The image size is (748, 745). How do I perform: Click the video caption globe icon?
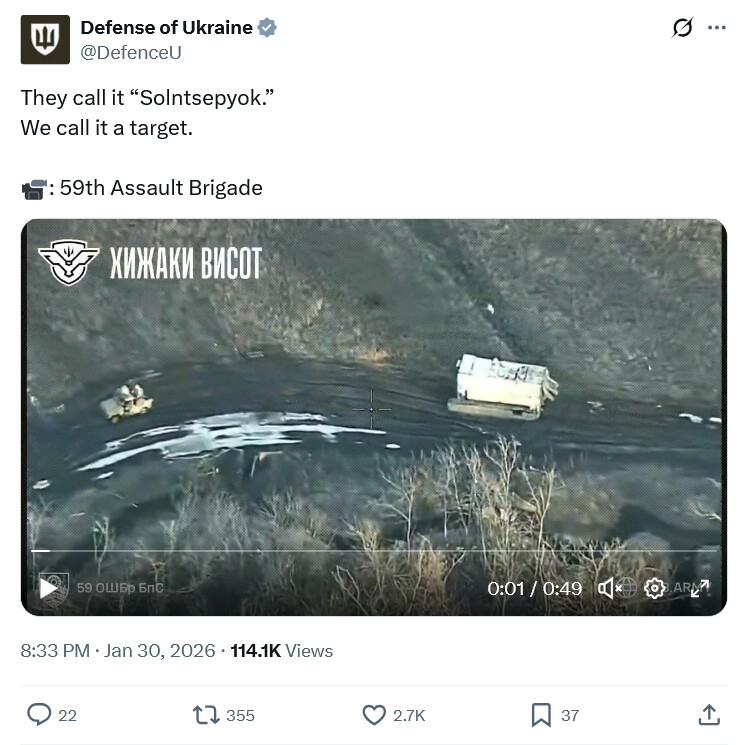point(627,588)
